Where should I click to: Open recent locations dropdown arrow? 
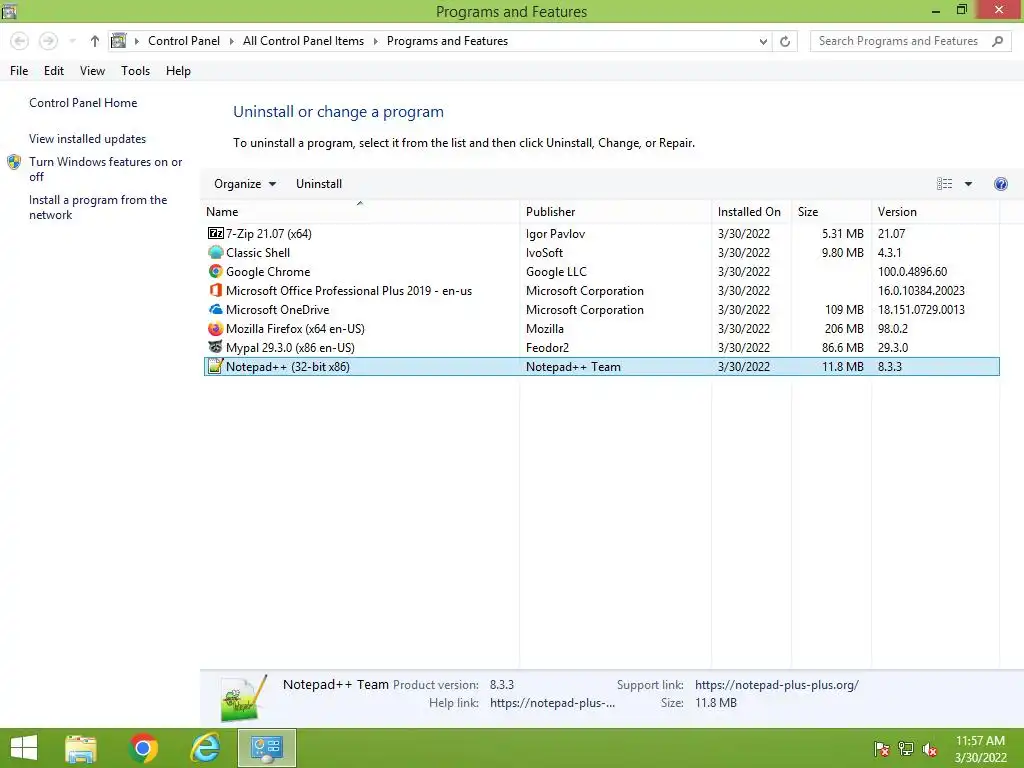[72, 41]
